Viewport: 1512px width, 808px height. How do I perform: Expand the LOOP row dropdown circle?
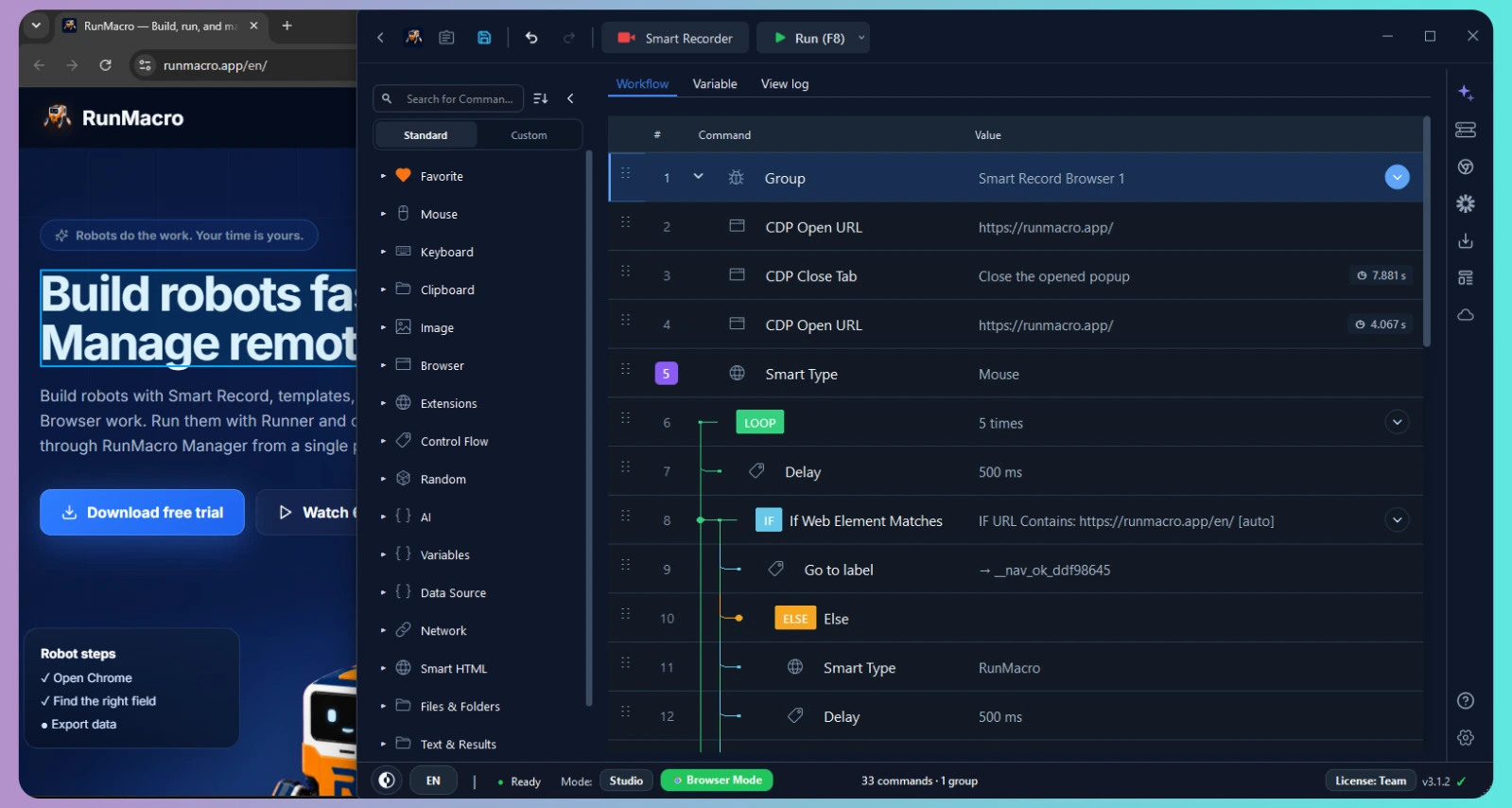tap(1397, 422)
